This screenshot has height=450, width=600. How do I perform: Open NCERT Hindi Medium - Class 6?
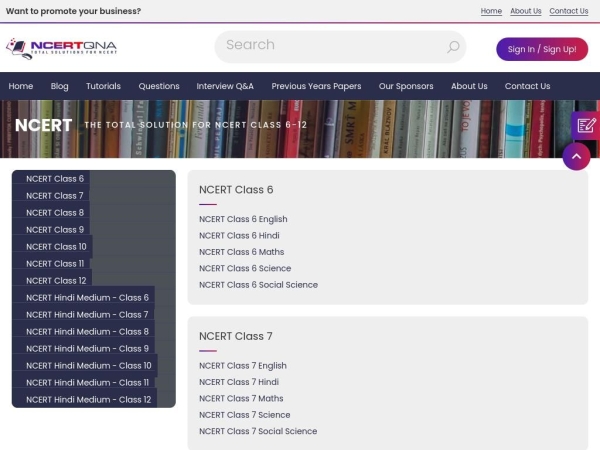point(87,298)
